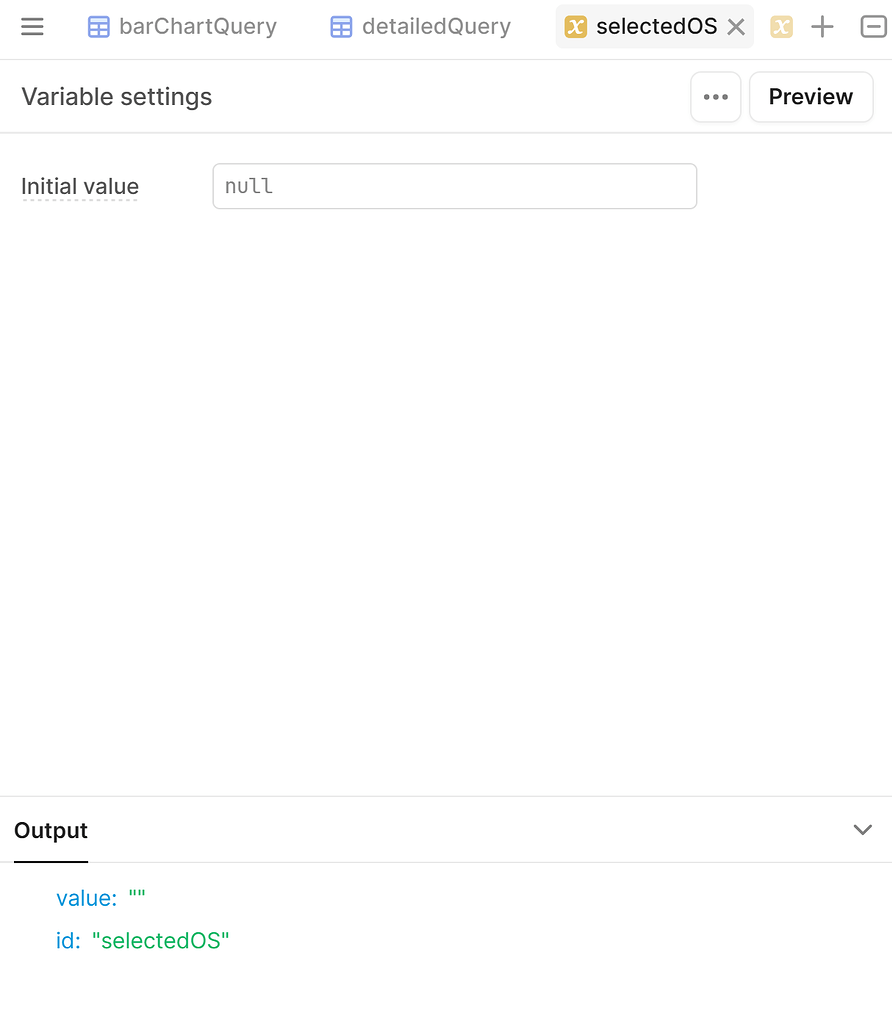Click the table icon on detailedQuery tab

point(340,26)
